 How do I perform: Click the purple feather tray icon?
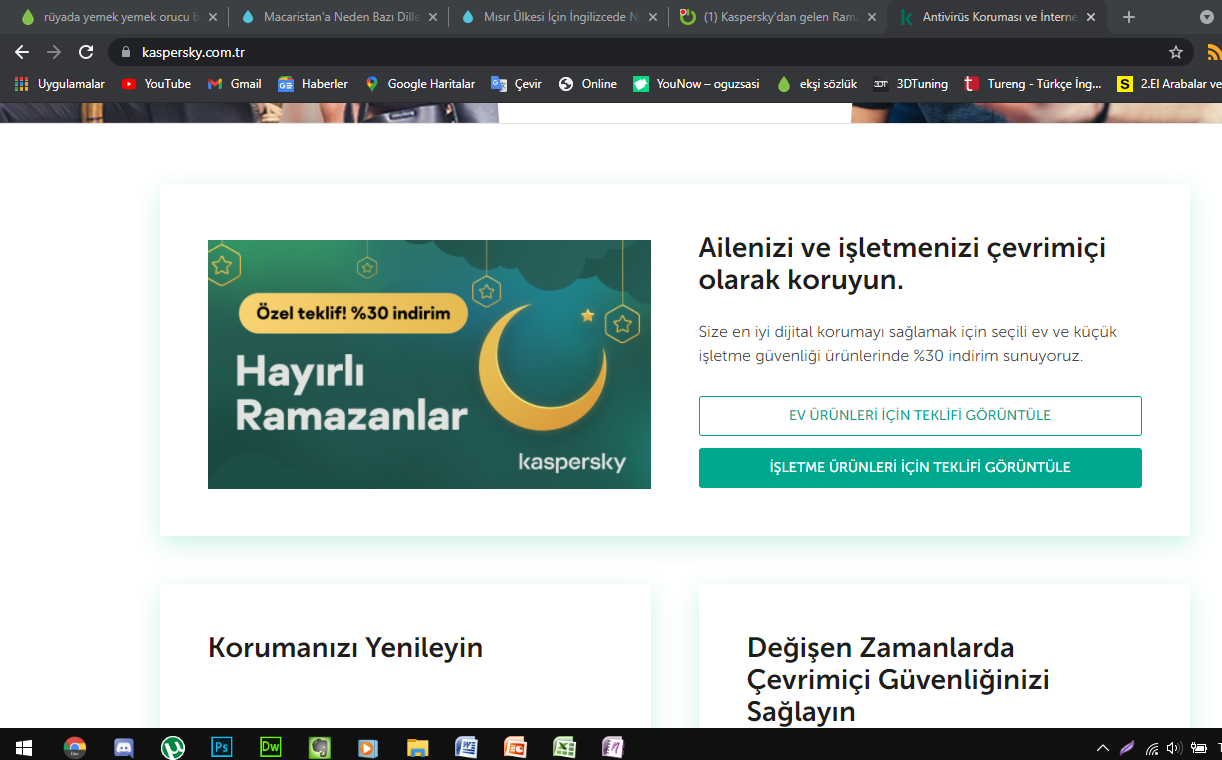click(1128, 747)
